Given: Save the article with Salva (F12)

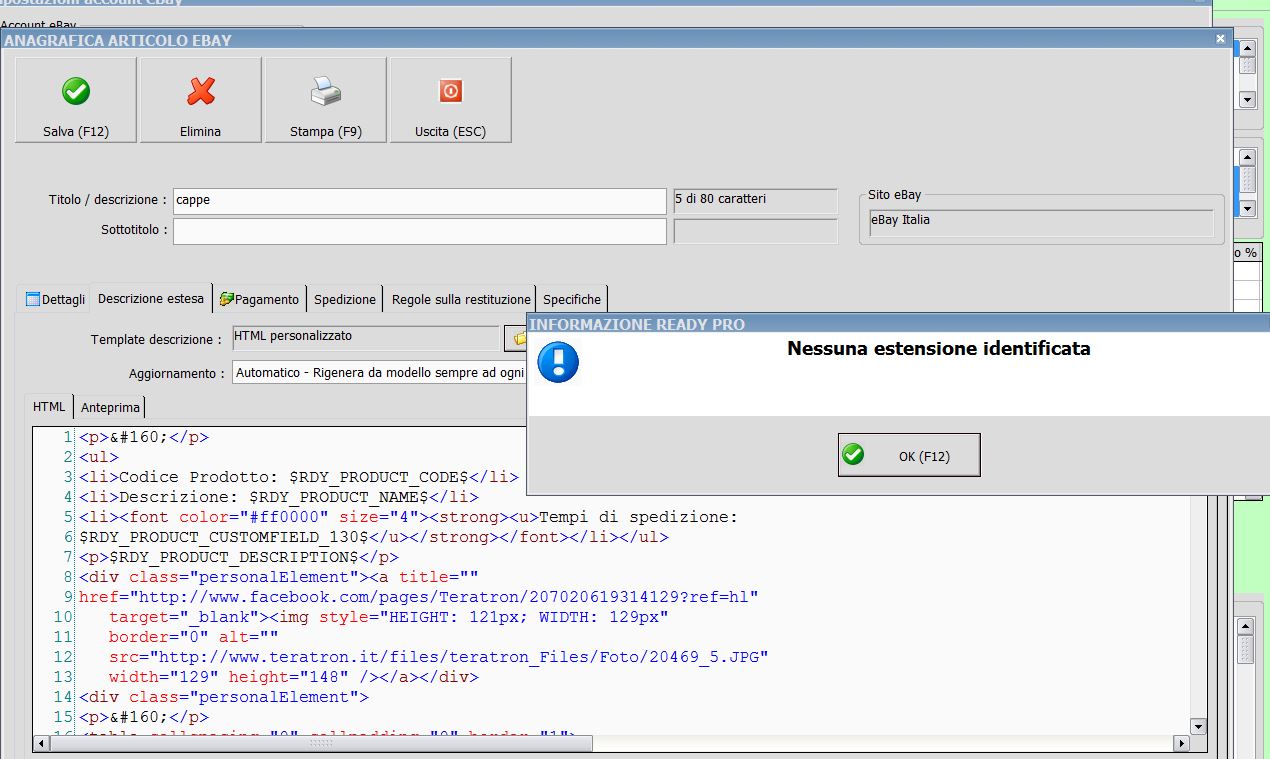Looking at the screenshot, I should coord(76,100).
